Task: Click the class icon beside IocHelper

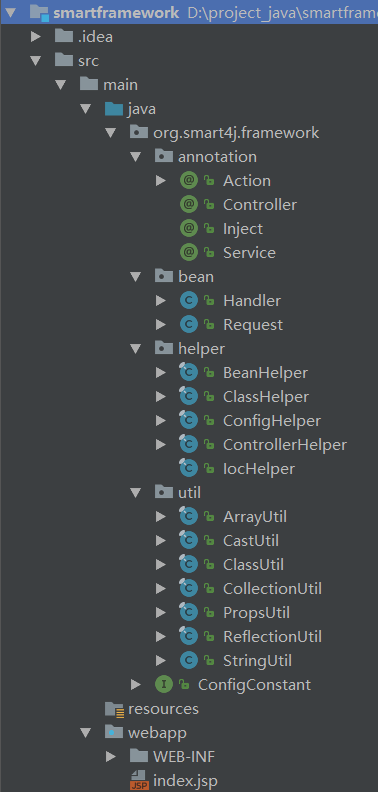Action: [188, 468]
